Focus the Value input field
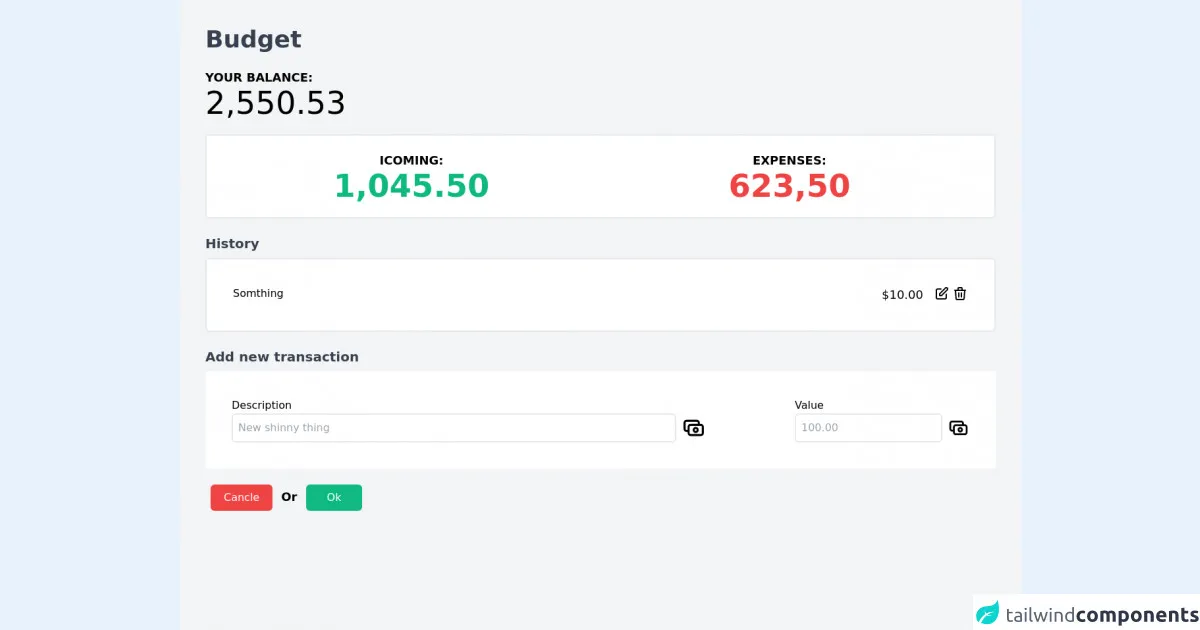The width and height of the screenshot is (1200, 630). 867,428
